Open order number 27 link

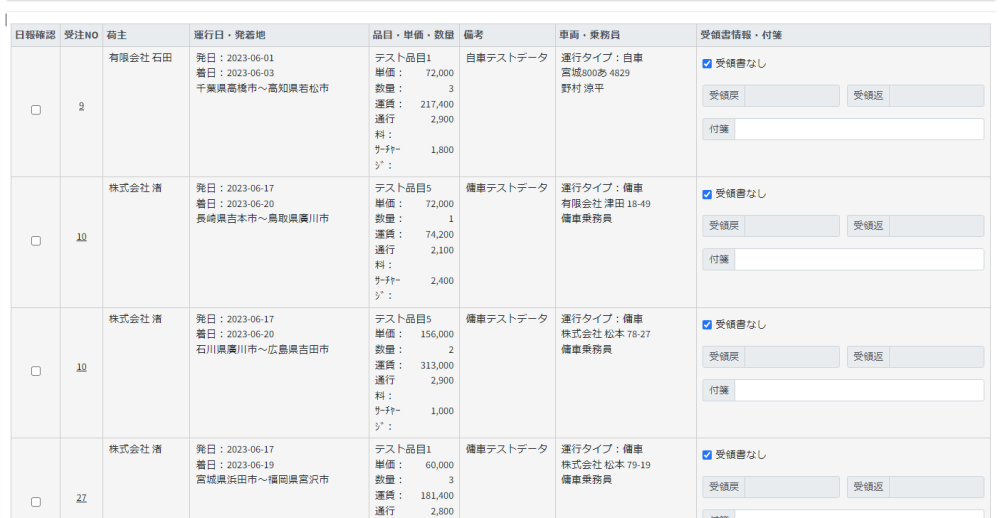(81, 498)
